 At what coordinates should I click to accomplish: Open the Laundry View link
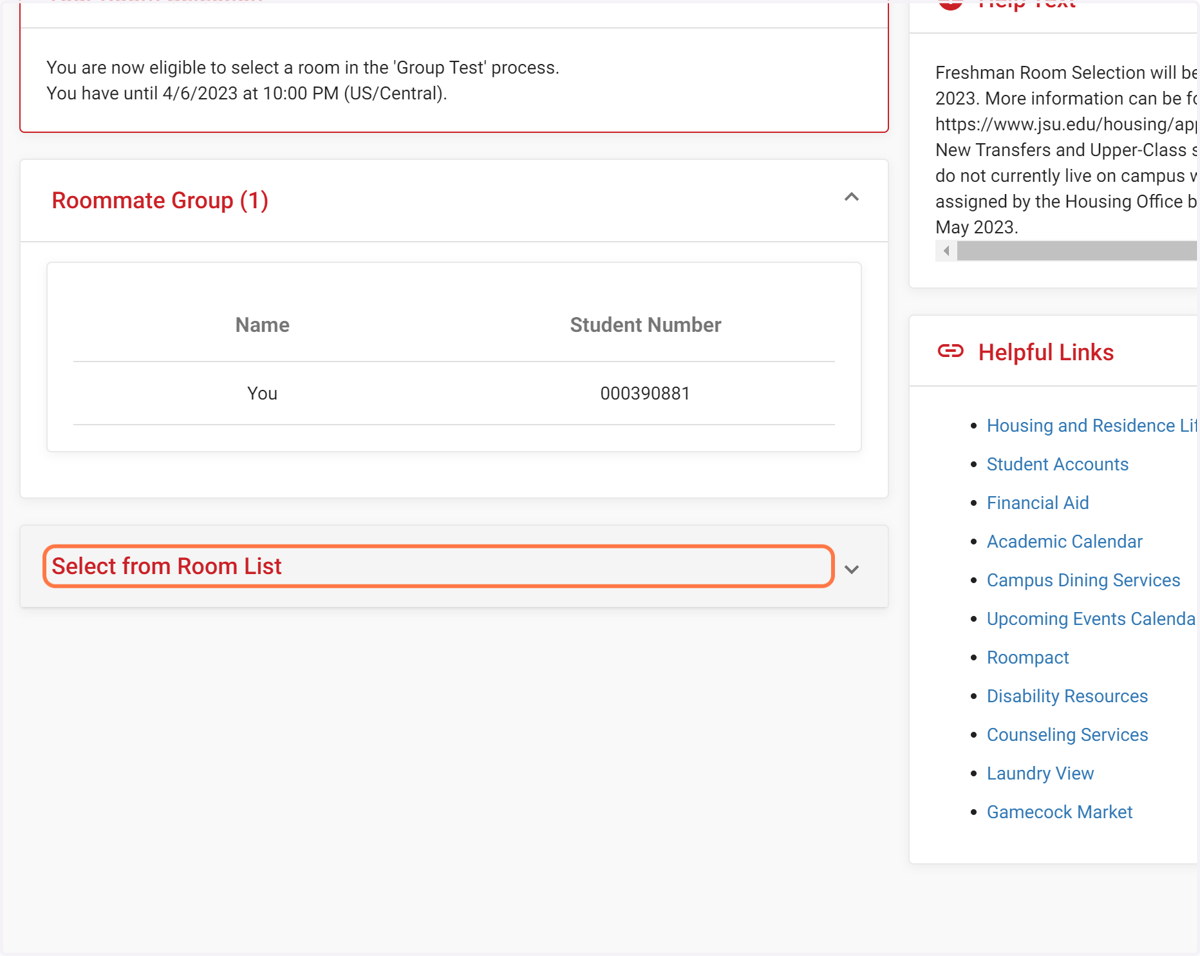(x=1040, y=773)
